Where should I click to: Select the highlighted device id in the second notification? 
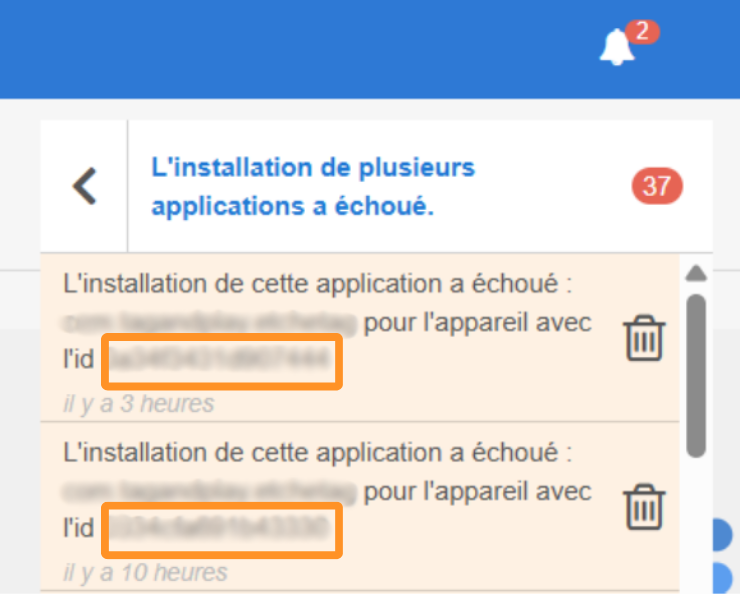point(222,529)
